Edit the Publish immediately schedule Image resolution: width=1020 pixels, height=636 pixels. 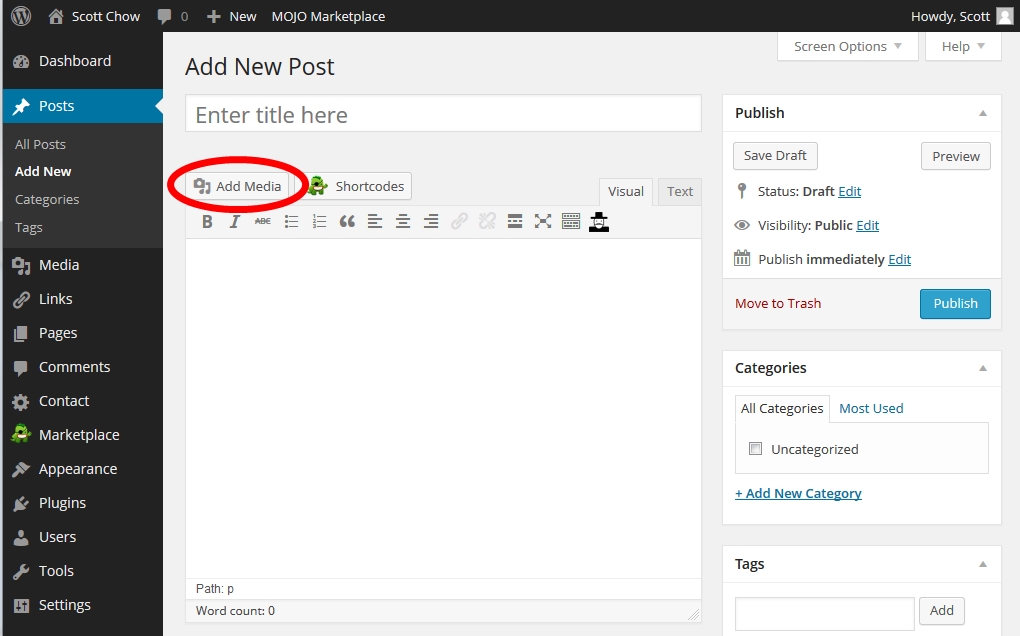[x=900, y=259]
